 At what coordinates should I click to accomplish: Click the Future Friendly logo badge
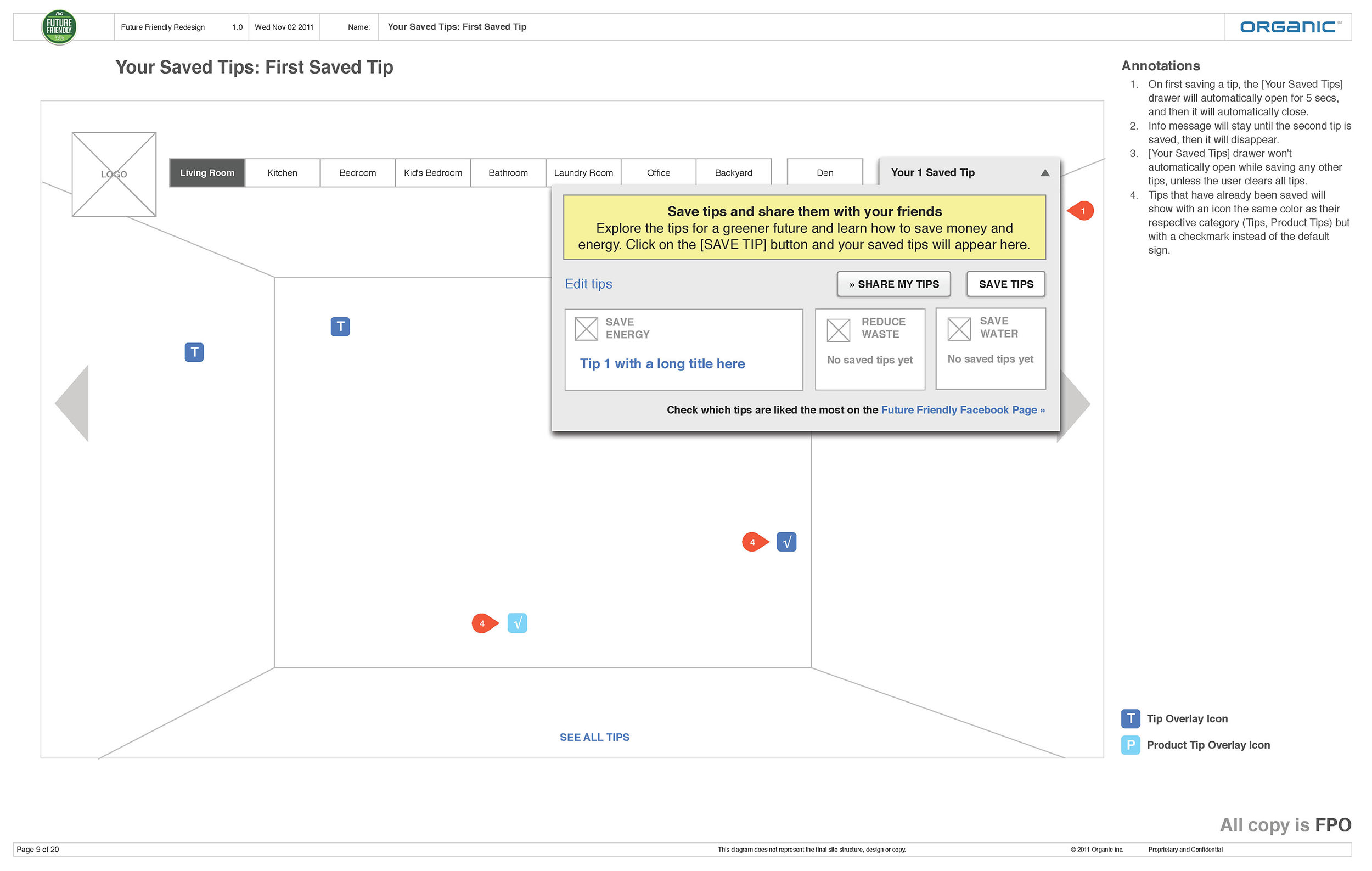59,27
